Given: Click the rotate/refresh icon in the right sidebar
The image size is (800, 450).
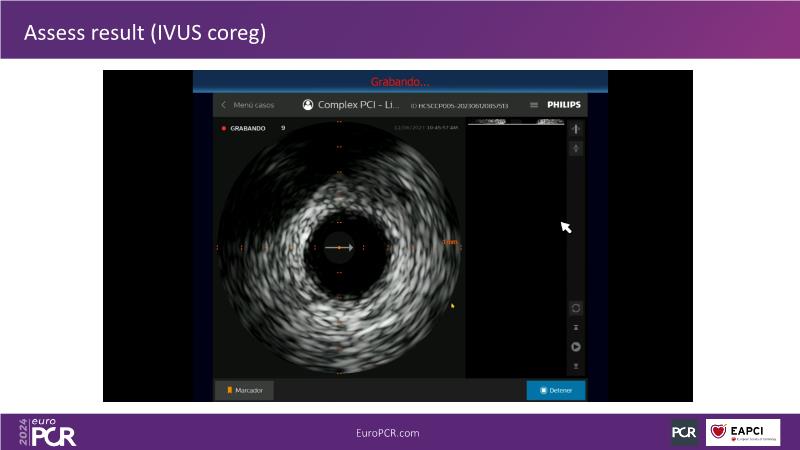Looking at the screenshot, I should 576,308.
